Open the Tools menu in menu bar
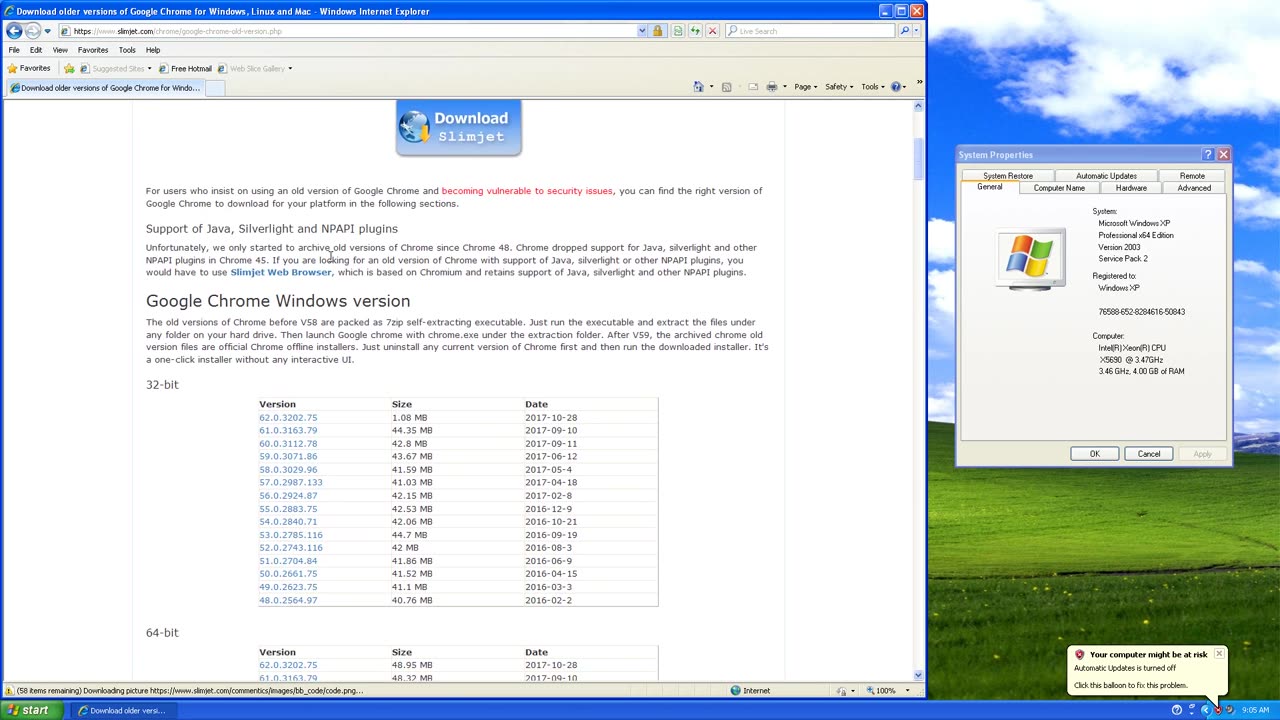 click(x=127, y=50)
